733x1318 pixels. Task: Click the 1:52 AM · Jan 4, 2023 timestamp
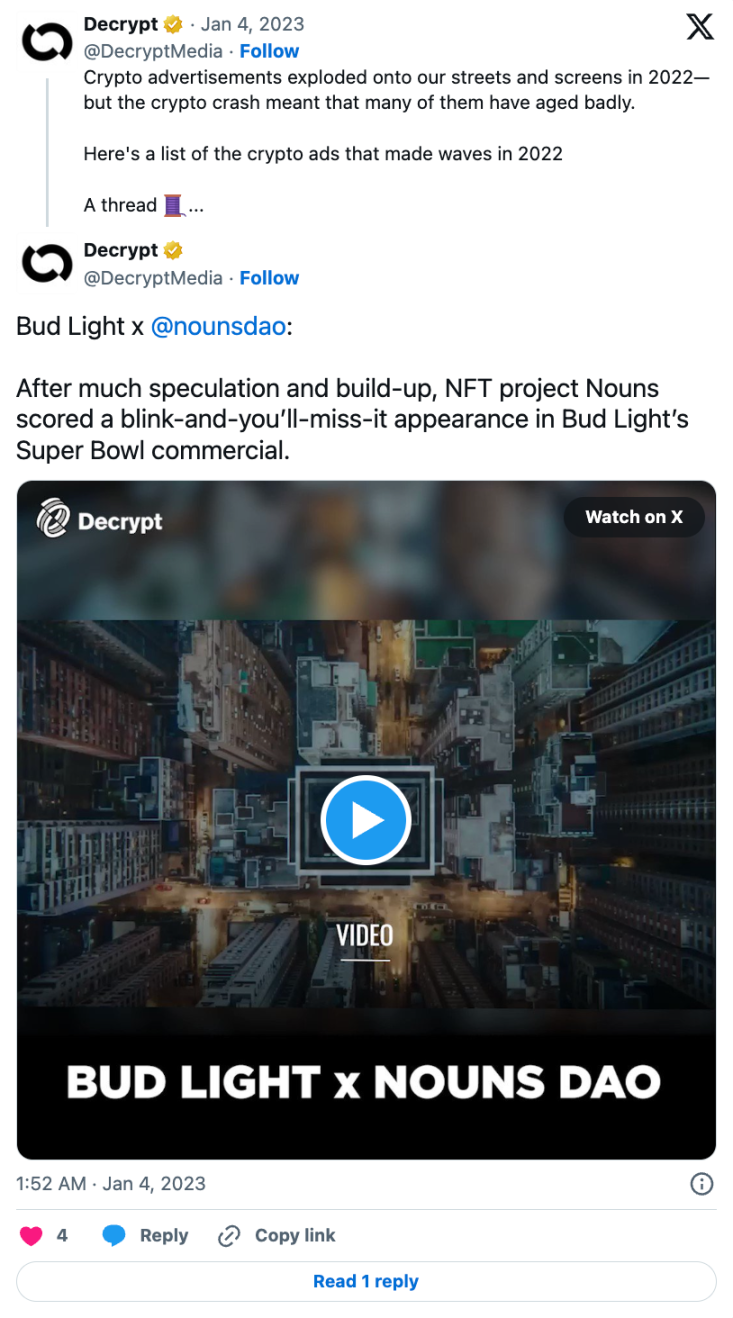coord(111,1184)
